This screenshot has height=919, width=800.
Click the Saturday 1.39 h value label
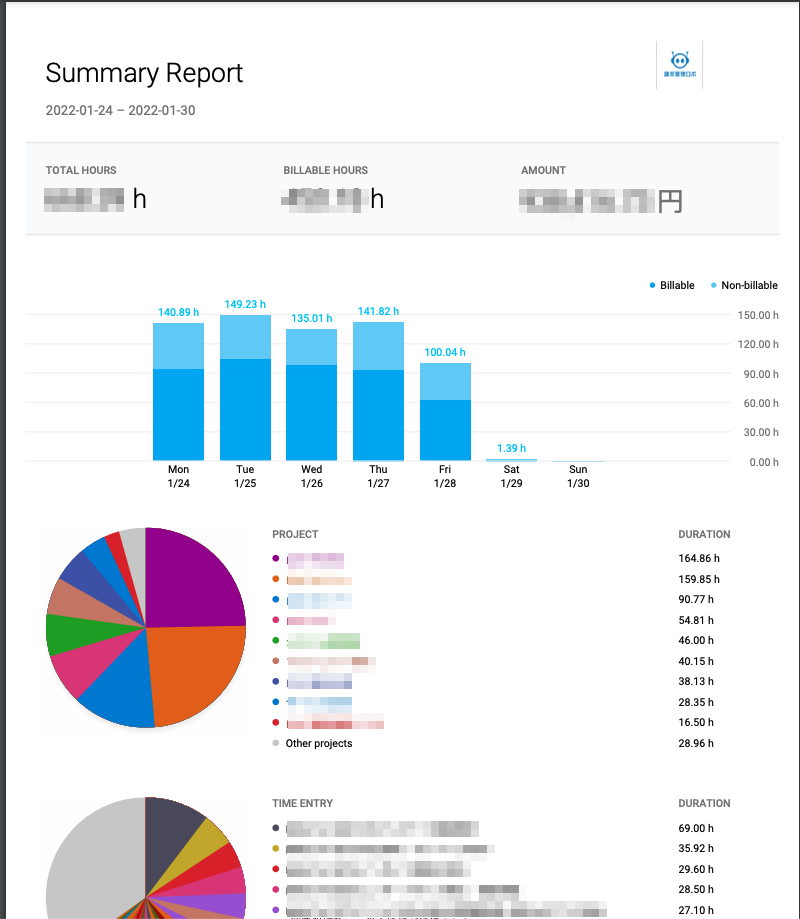point(511,448)
